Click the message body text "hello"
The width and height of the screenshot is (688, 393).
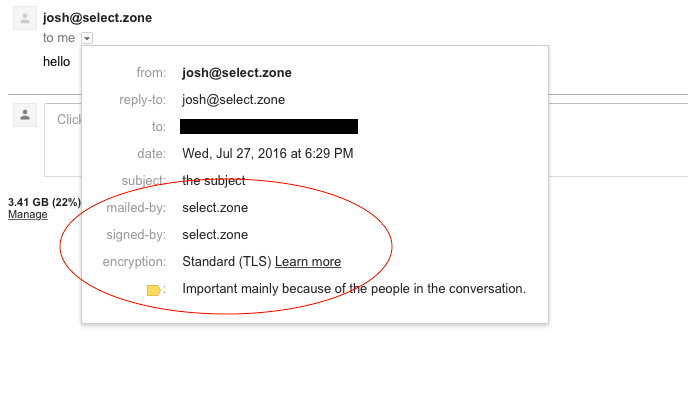57,61
